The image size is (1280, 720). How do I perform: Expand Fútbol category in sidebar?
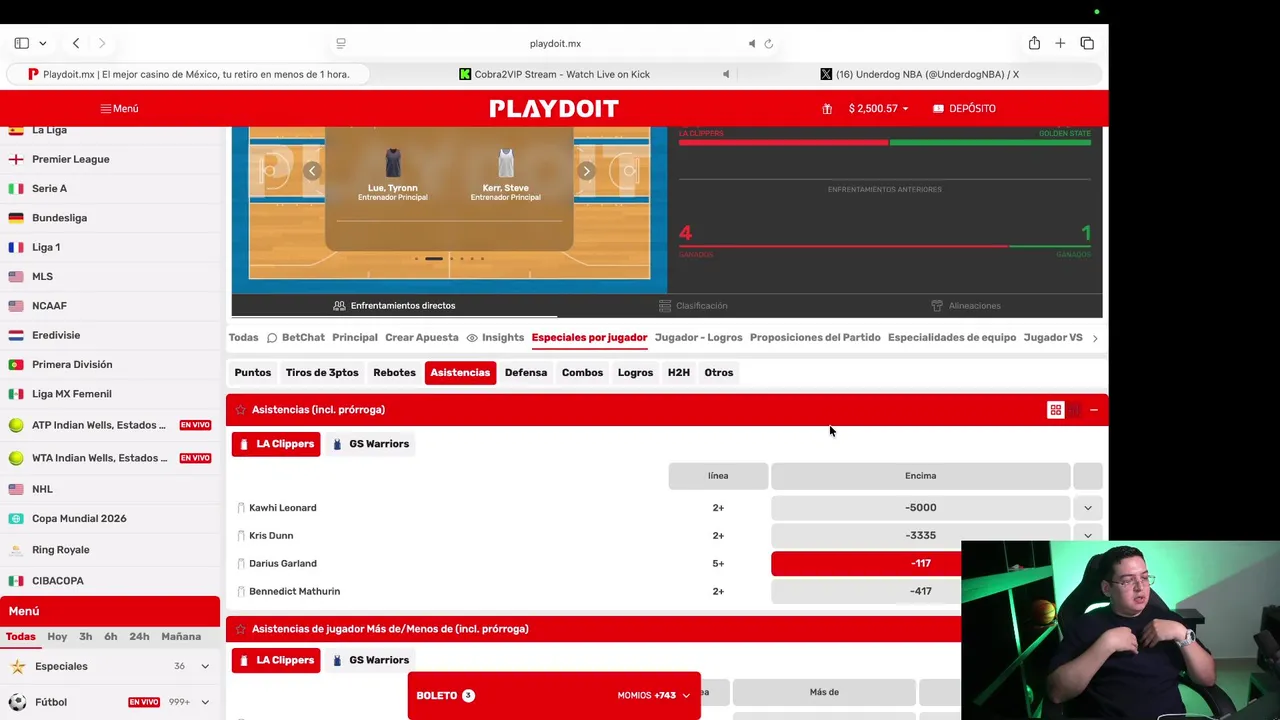(205, 702)
